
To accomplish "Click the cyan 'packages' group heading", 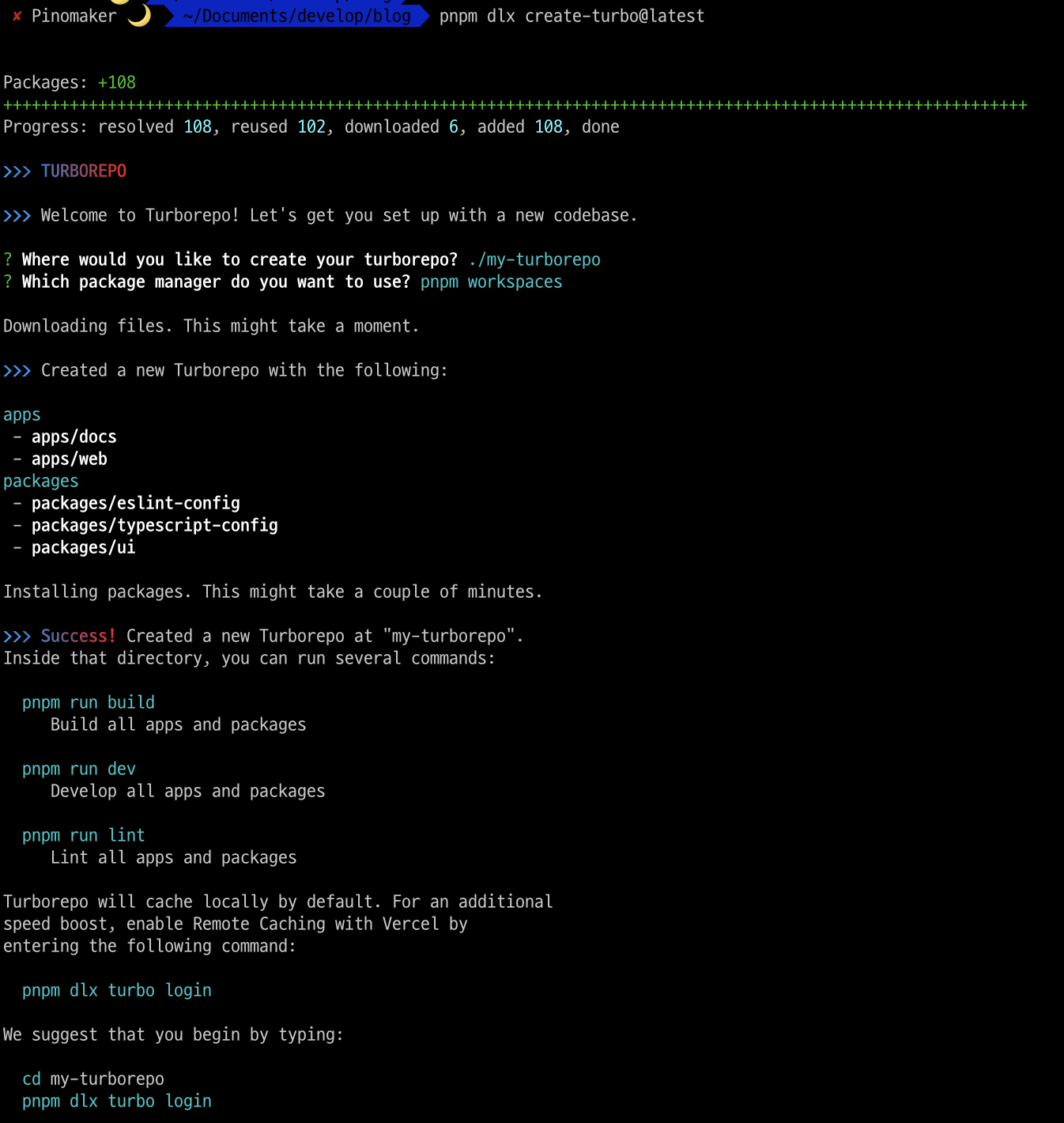I will coord(41,481).
